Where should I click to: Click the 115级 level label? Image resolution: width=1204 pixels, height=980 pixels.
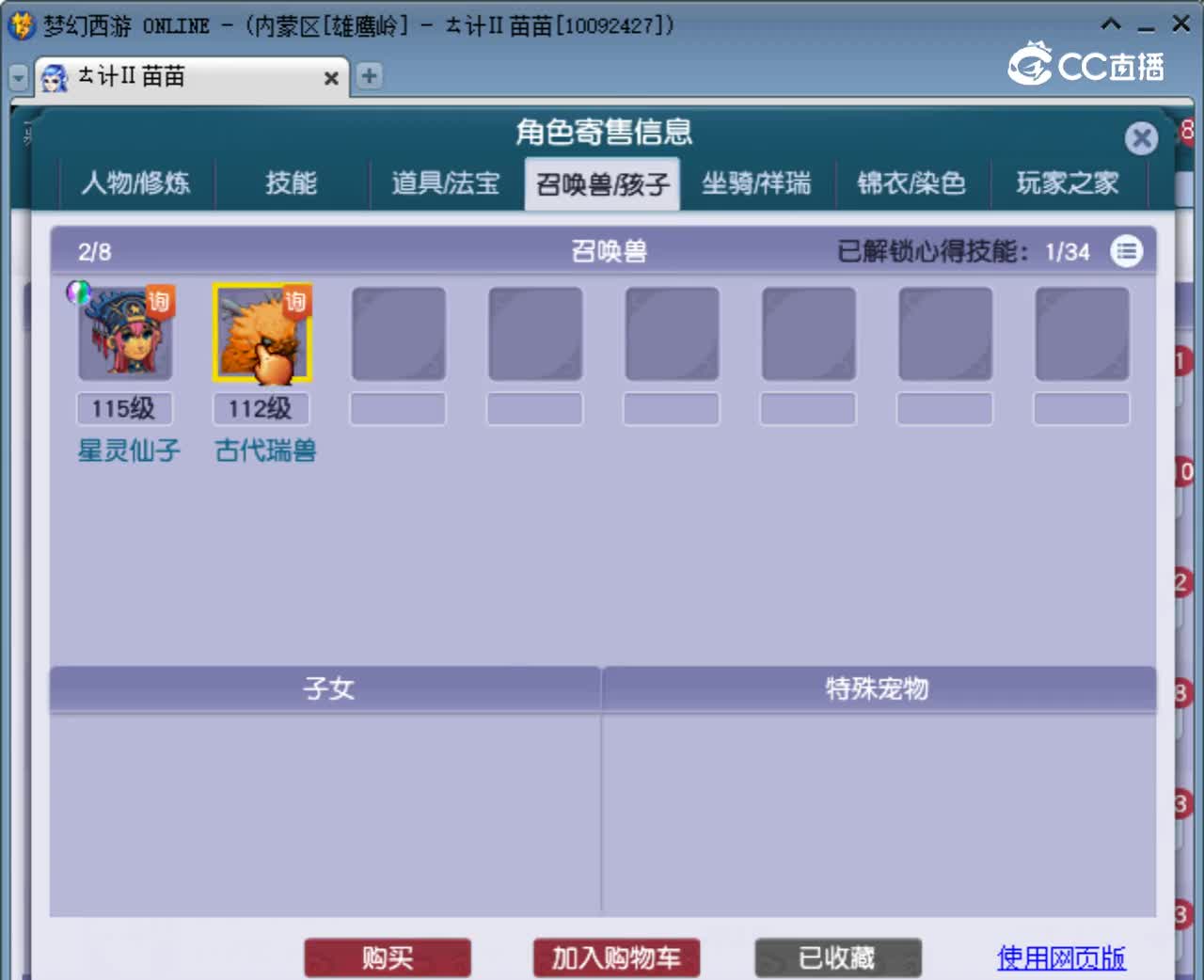click(x=124, y=408)
